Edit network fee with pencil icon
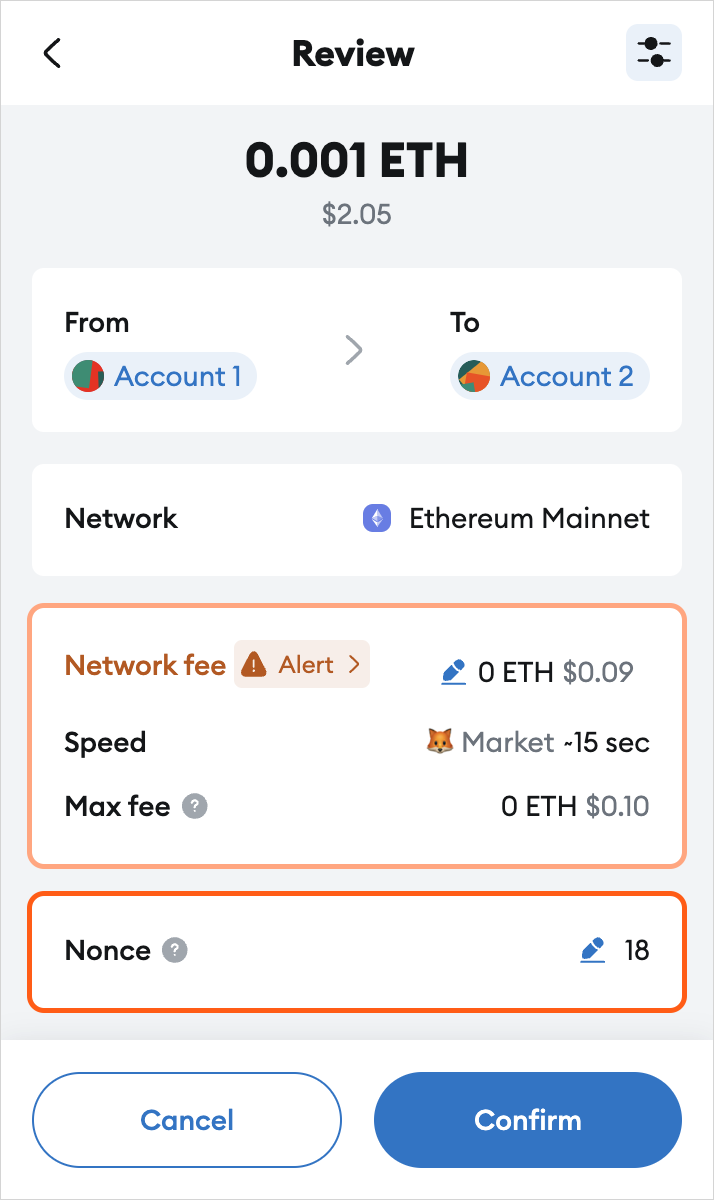 point(454,672)
